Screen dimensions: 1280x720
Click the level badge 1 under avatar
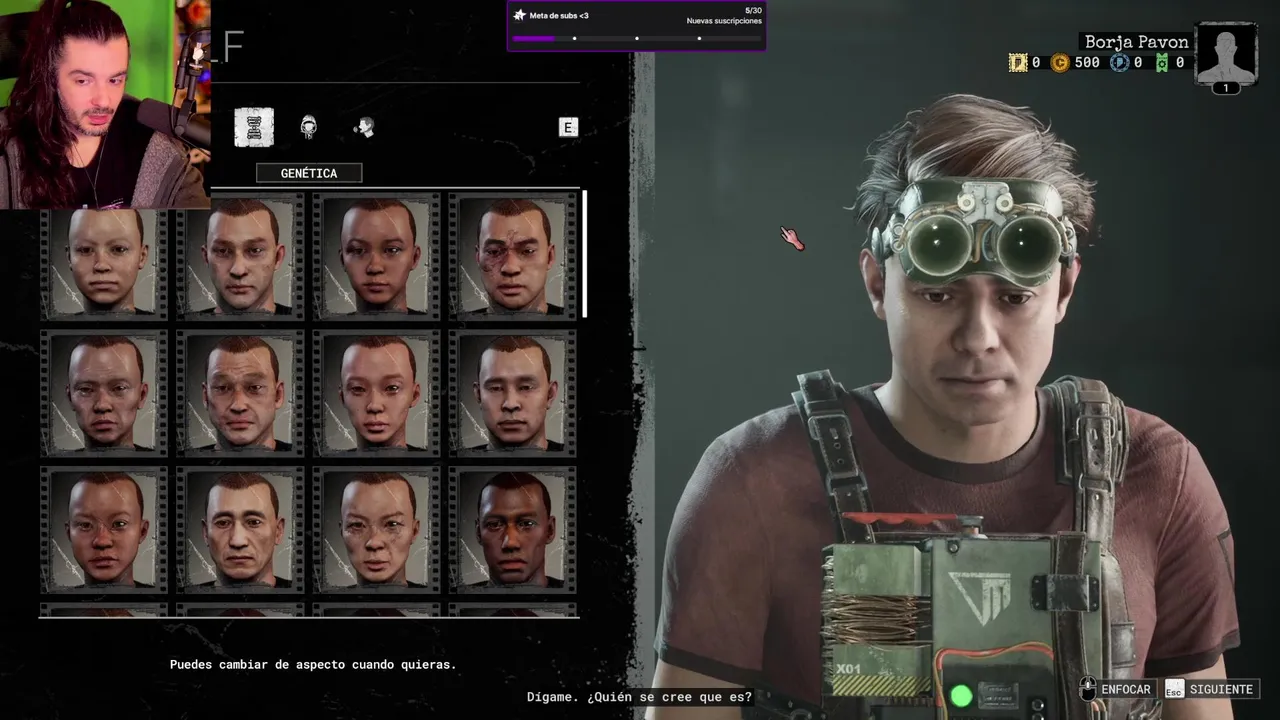1226,88
